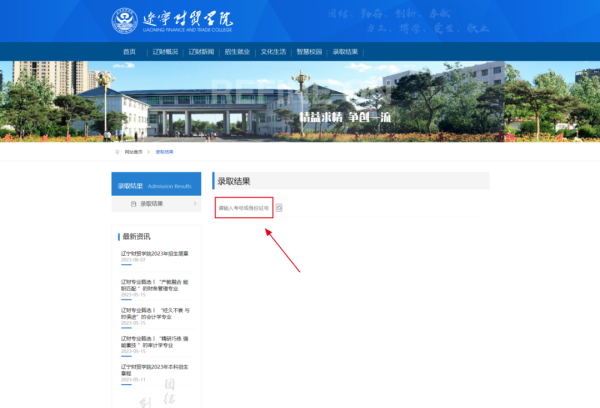Click the search icon beside the input field

[279, 207]
